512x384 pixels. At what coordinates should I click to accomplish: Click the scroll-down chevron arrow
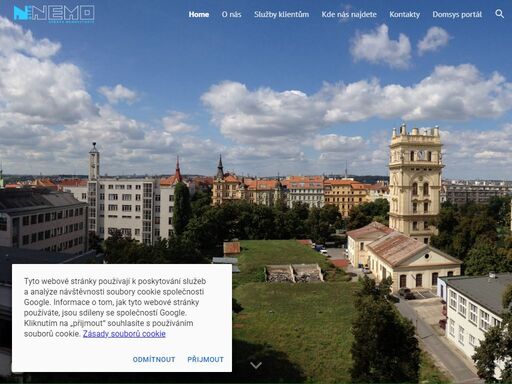(x=256, y=365)
